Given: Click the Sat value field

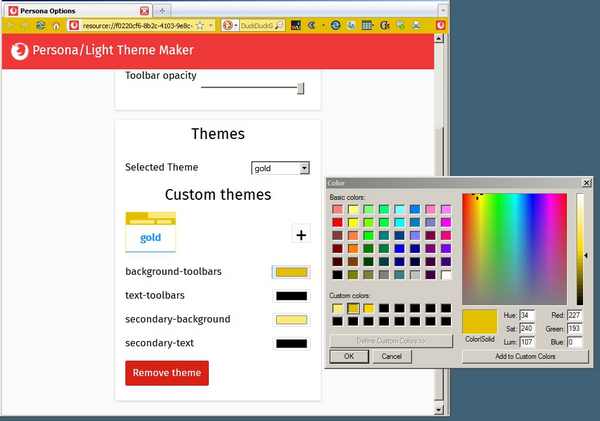Looking at the screenshot, I should (x=527, y=328).
